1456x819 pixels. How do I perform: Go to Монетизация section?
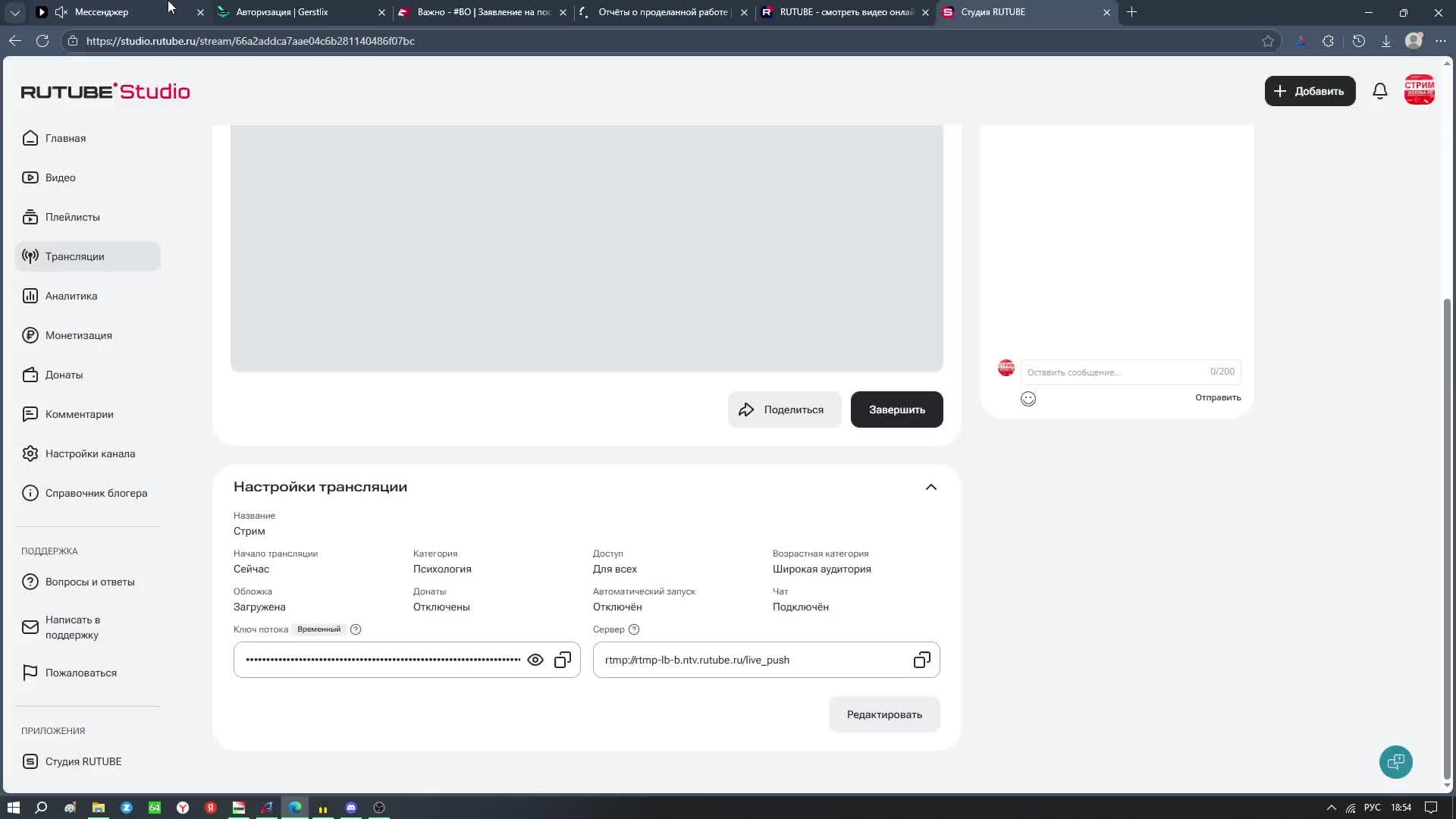(x=78, y=335)
